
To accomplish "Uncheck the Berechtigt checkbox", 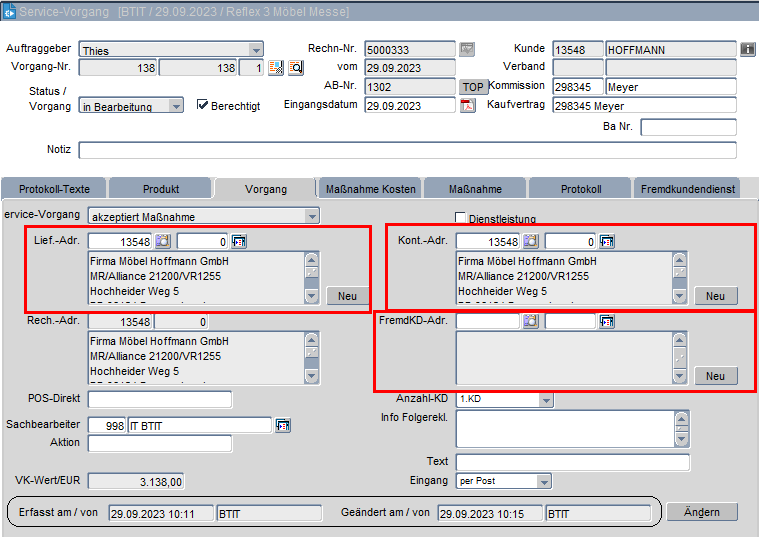I will click(203, 105).
